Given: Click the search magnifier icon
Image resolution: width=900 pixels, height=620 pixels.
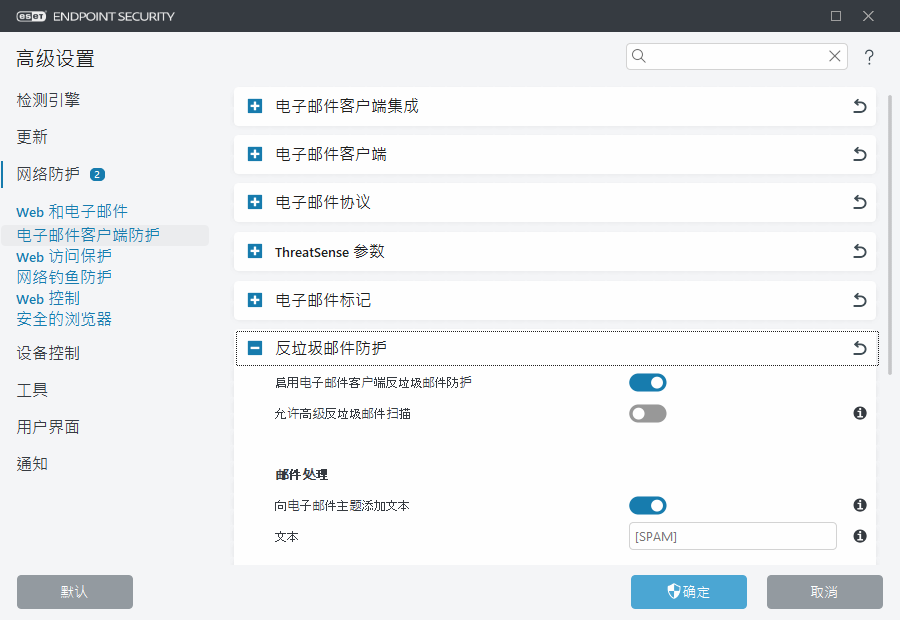Looking at the screenshot, I should click(639, 56).
